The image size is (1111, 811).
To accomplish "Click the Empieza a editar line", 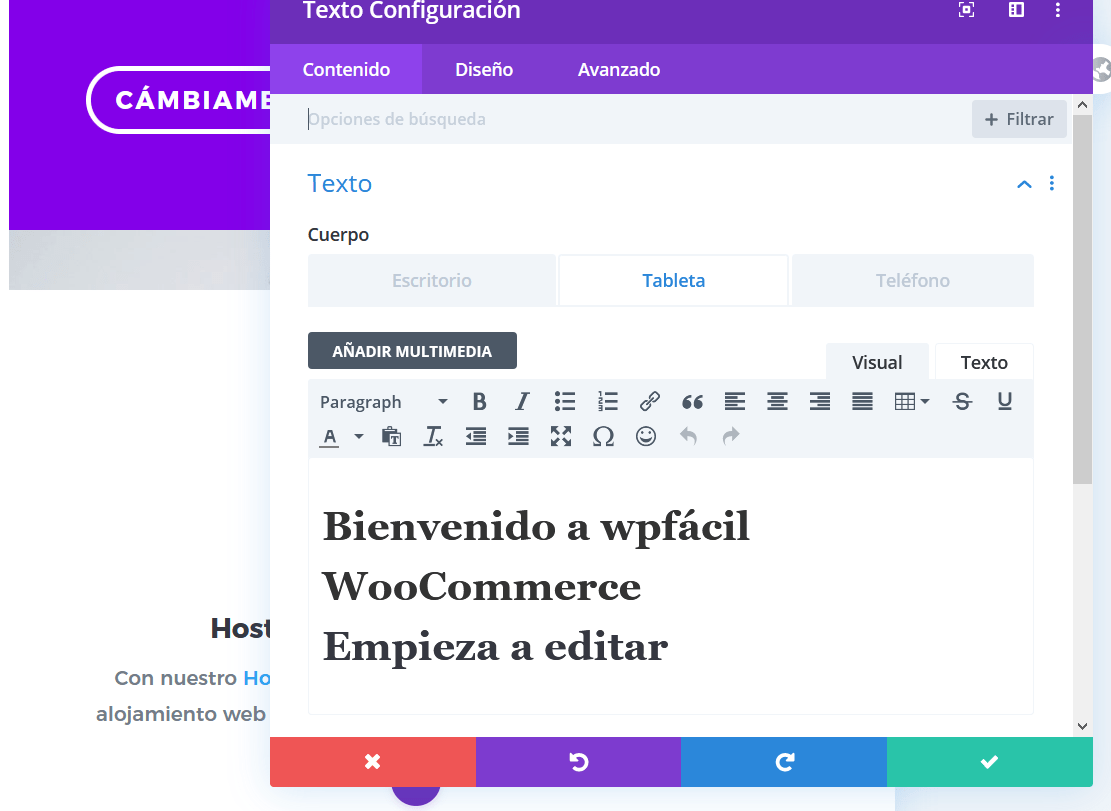I will (x=495, y=647).
